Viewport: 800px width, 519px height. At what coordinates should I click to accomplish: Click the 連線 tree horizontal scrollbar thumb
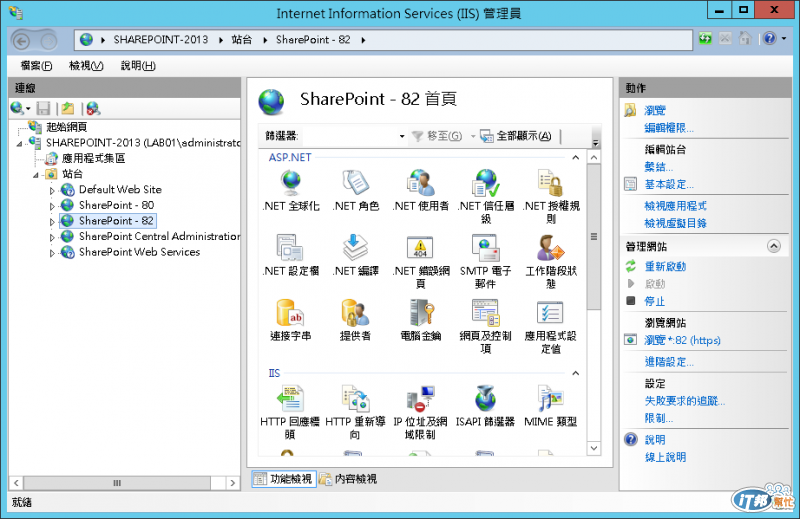tap(117, 483)
